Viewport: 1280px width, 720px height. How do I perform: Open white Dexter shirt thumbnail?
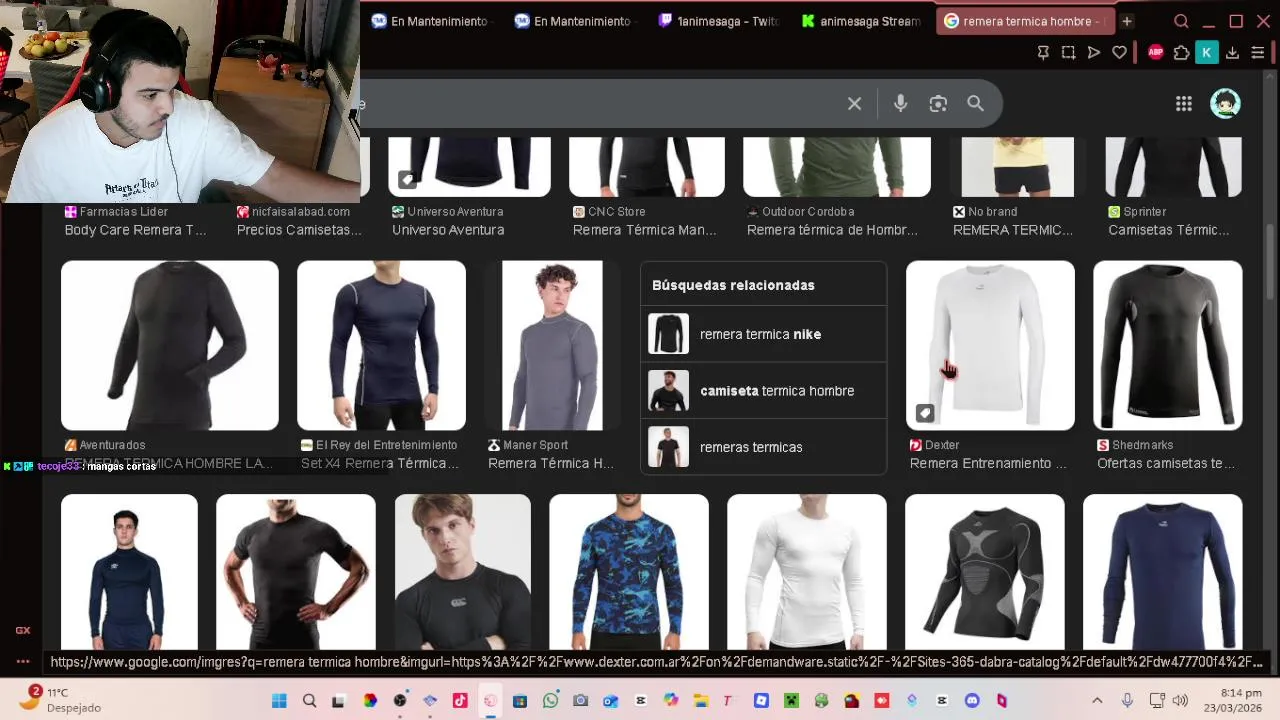[990, 346]
